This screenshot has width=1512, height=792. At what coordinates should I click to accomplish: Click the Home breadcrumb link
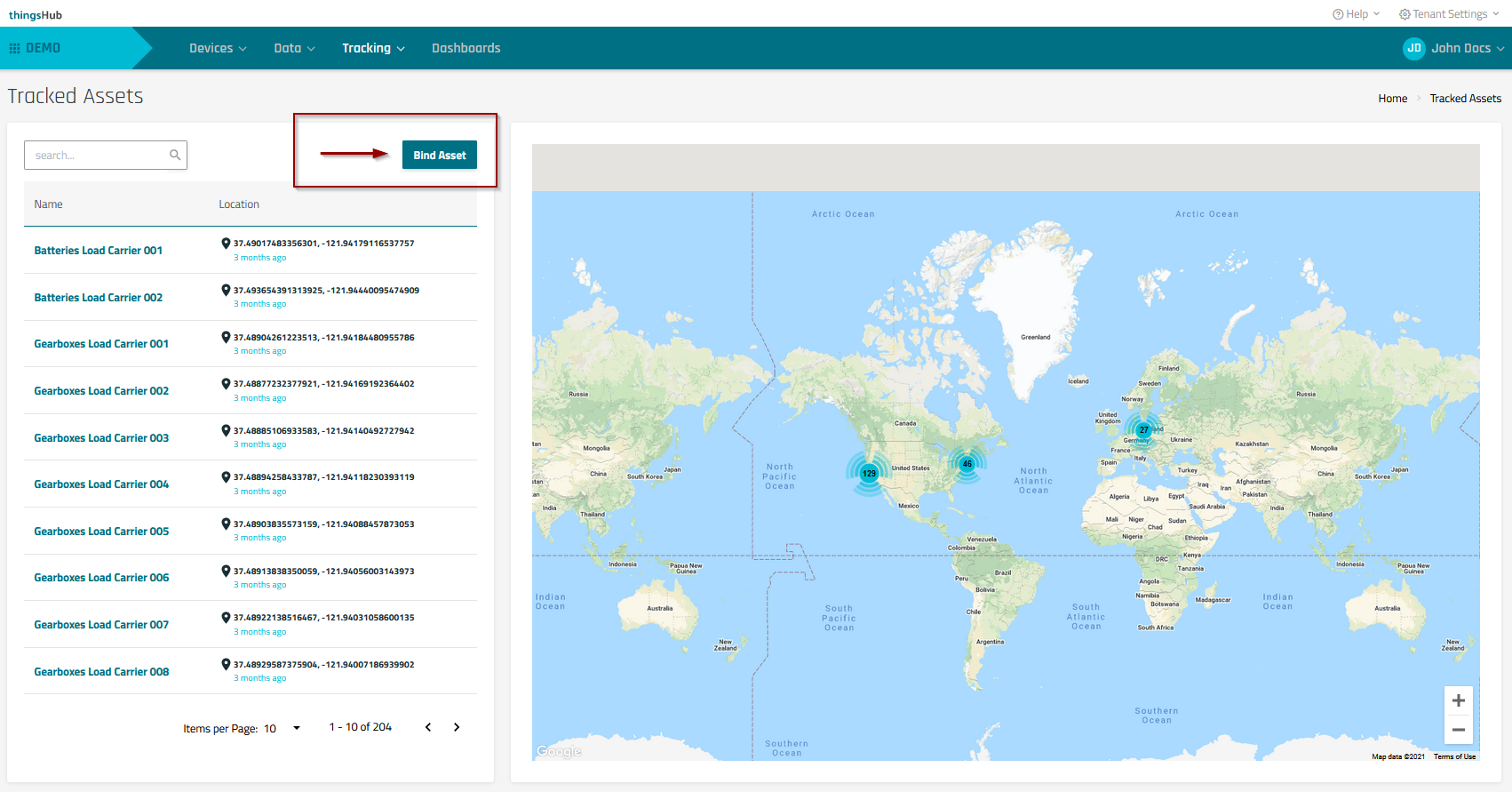(1392, 99)
